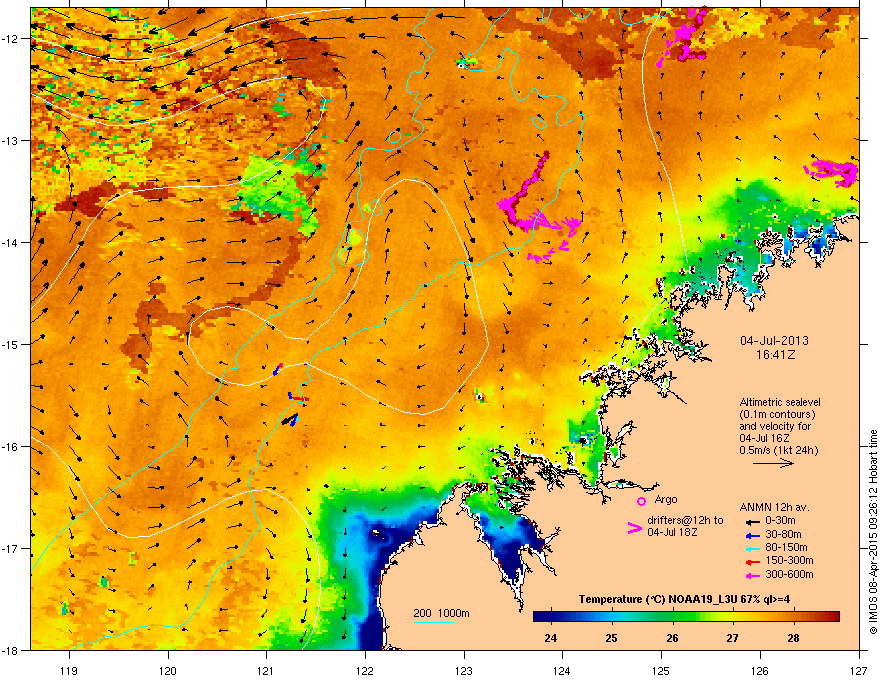This screenshot has width=880, height=680.
Task: Click the '200 1000m' isobath label
Action: 441,613
